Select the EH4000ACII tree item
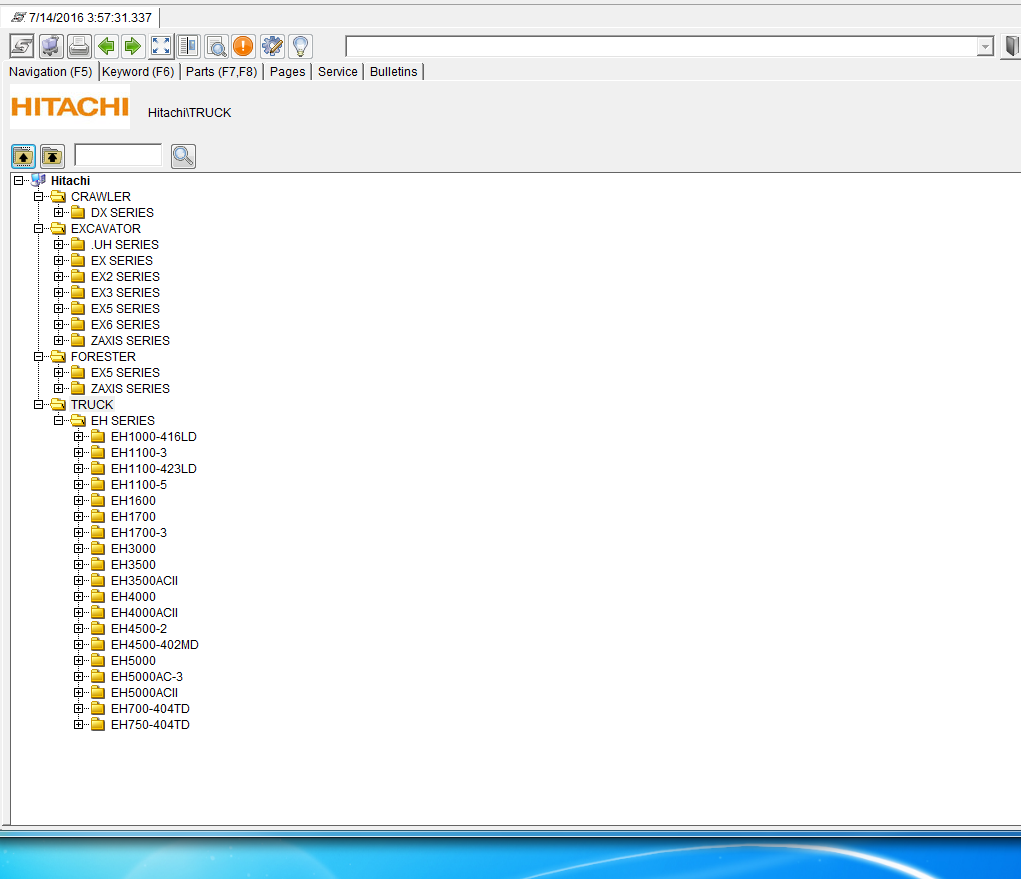Screen dimensions: 1021x879 click(x=144, y=613)
